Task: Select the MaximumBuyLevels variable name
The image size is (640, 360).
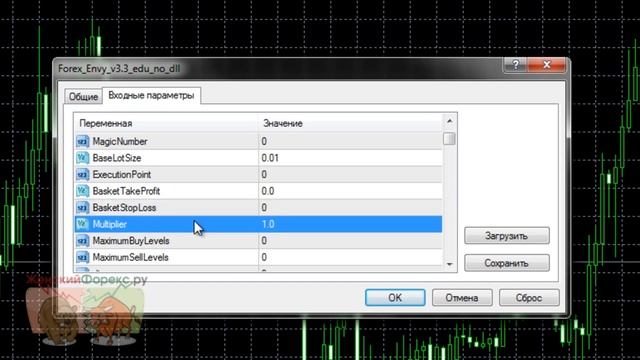Action: (x=131, y=241)
